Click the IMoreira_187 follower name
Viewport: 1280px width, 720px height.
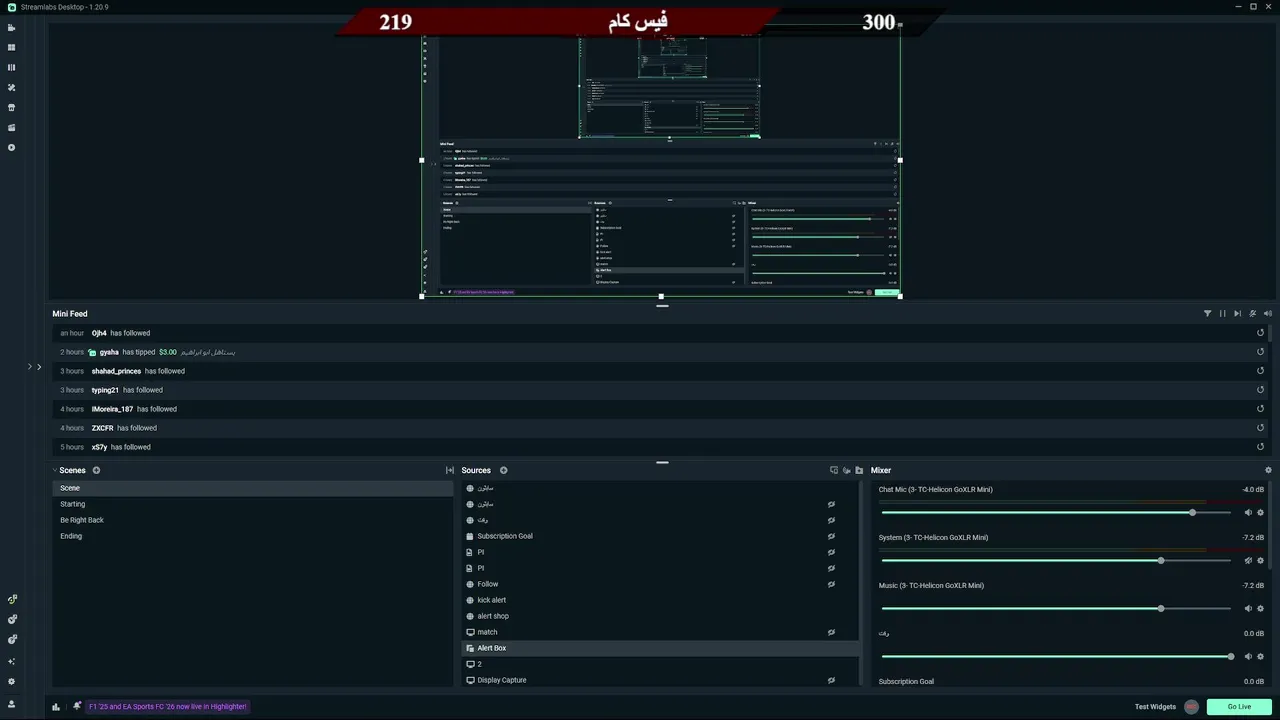pos(112,409)
